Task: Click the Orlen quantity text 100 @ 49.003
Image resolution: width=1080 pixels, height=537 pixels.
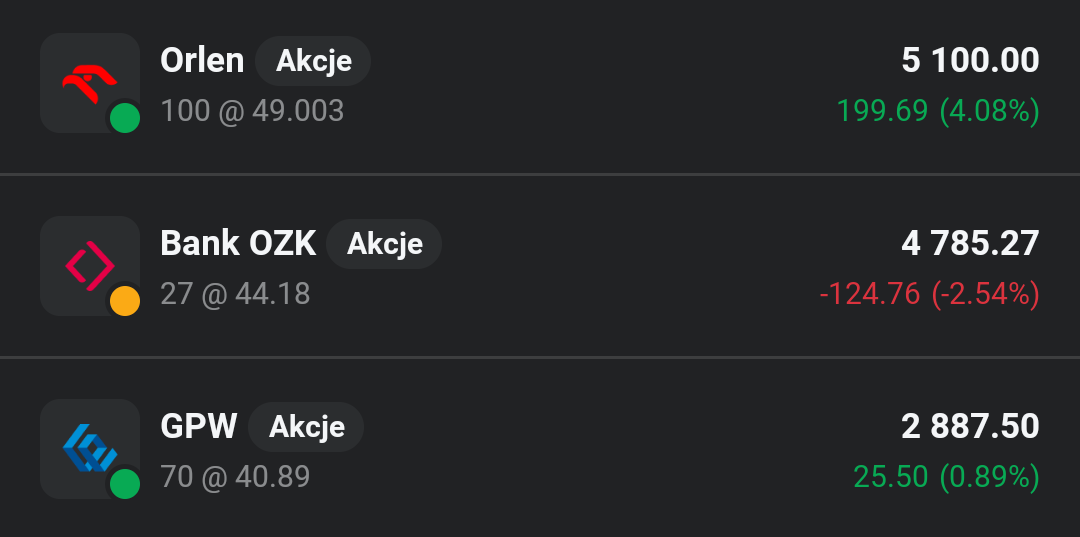Action: 252,110
